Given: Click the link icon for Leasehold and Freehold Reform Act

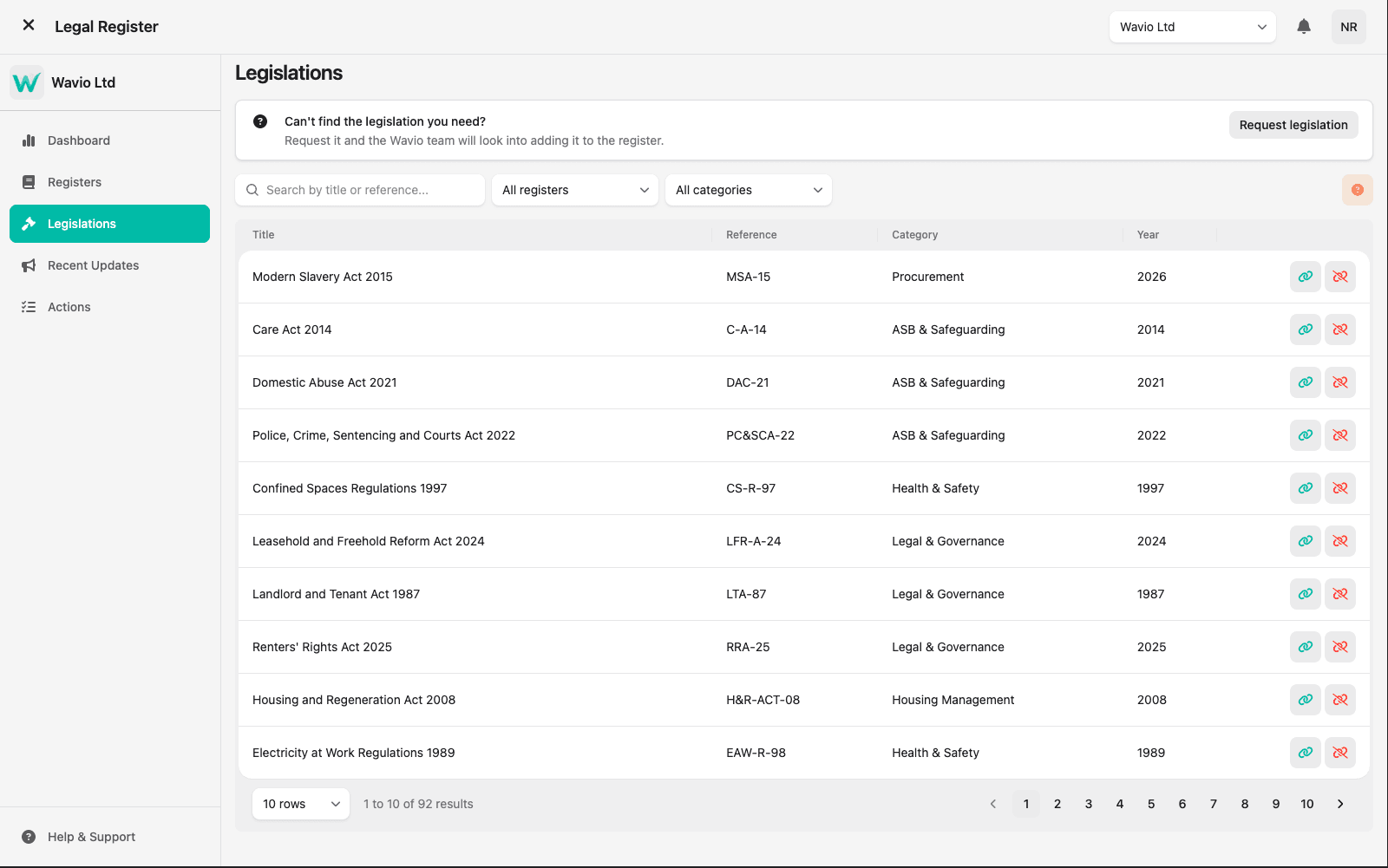Looking at the screenshot, I should [x=1306, y=541].
